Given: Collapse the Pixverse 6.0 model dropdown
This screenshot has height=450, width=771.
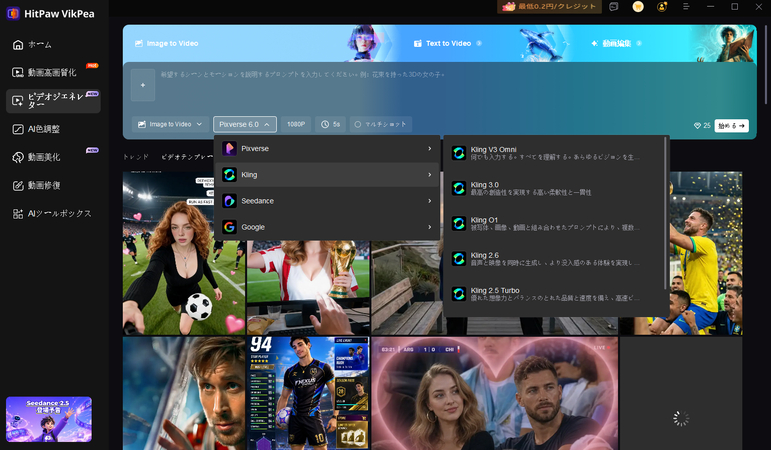Looking at the screenshot, I should point(245,124).
